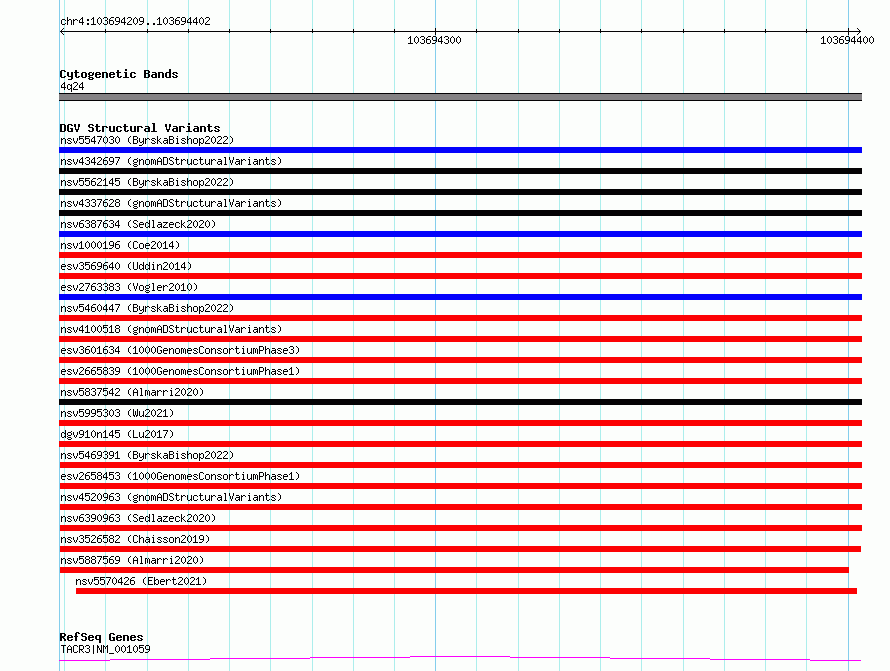Viewport: 890px width, 671px height.
Task: Click the RefSeq Genes track title
Action: [101, 637]
